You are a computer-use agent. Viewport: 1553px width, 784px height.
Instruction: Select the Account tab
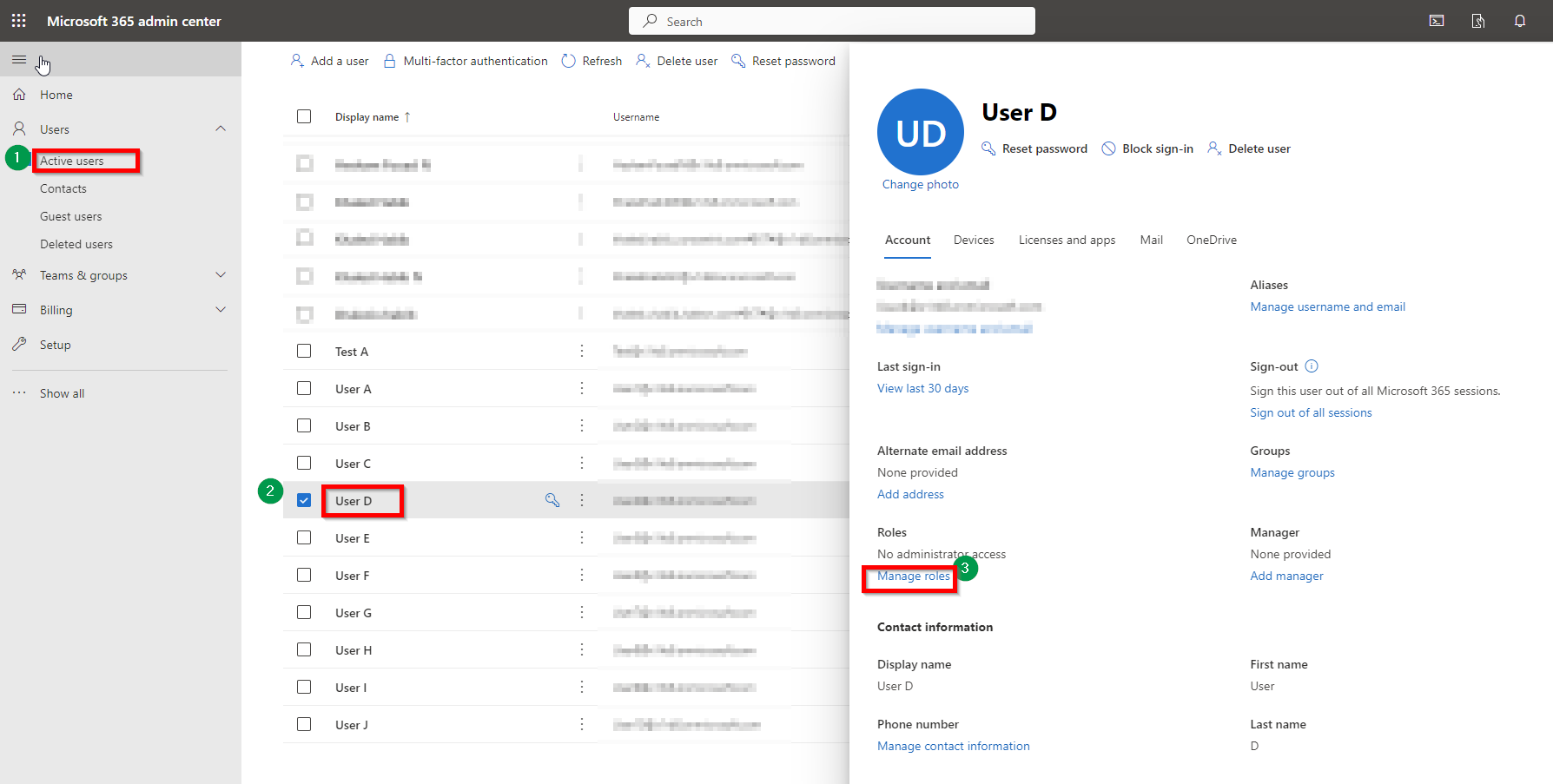click(908, 240)
